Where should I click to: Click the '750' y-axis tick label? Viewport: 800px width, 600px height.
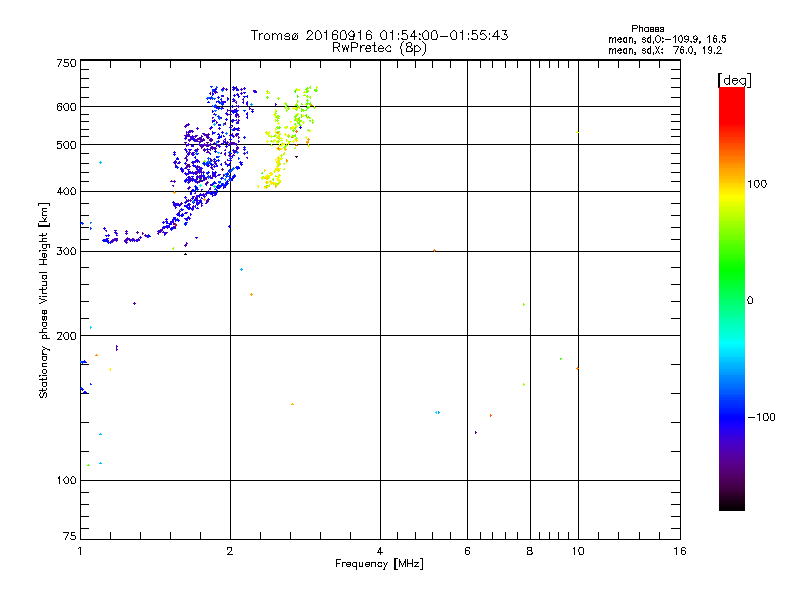(66, 63)
